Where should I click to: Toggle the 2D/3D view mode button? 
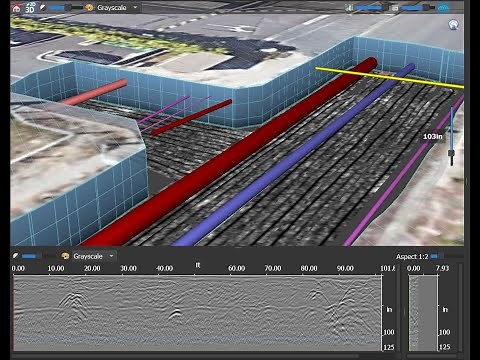(x=30, y=7)
